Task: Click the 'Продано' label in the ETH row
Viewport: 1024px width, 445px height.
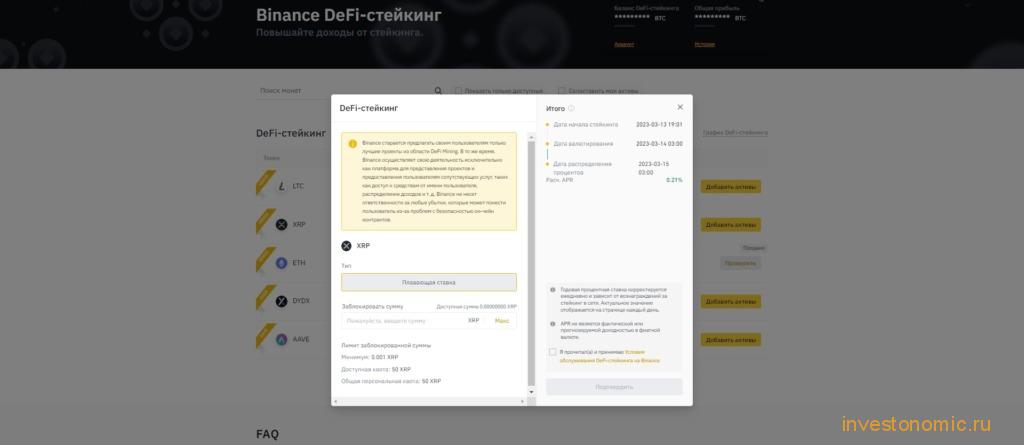Action: click(x=752, y=248)
